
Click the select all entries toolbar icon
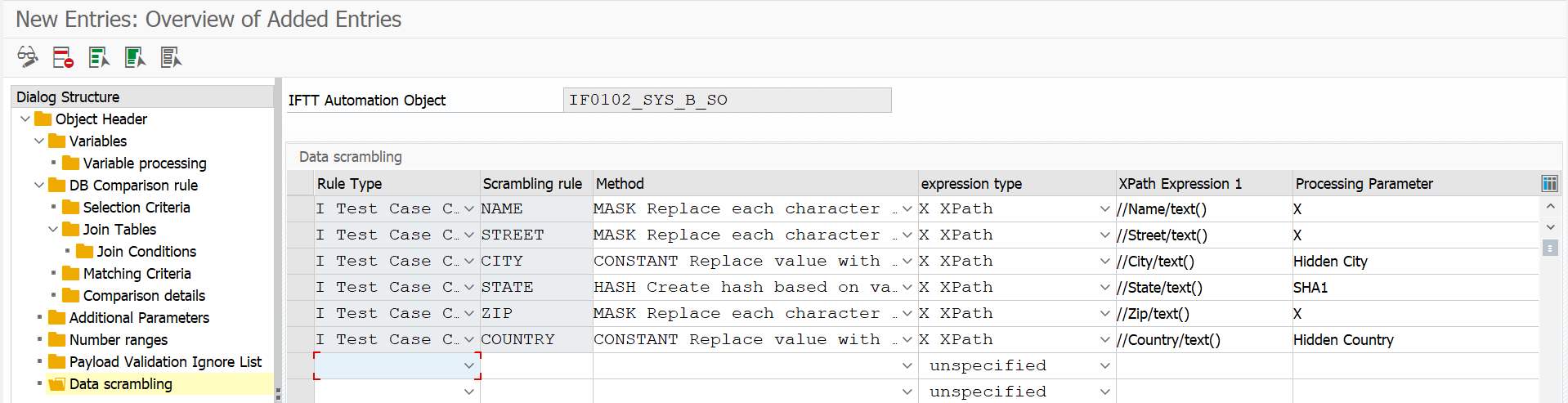point(99,56)
